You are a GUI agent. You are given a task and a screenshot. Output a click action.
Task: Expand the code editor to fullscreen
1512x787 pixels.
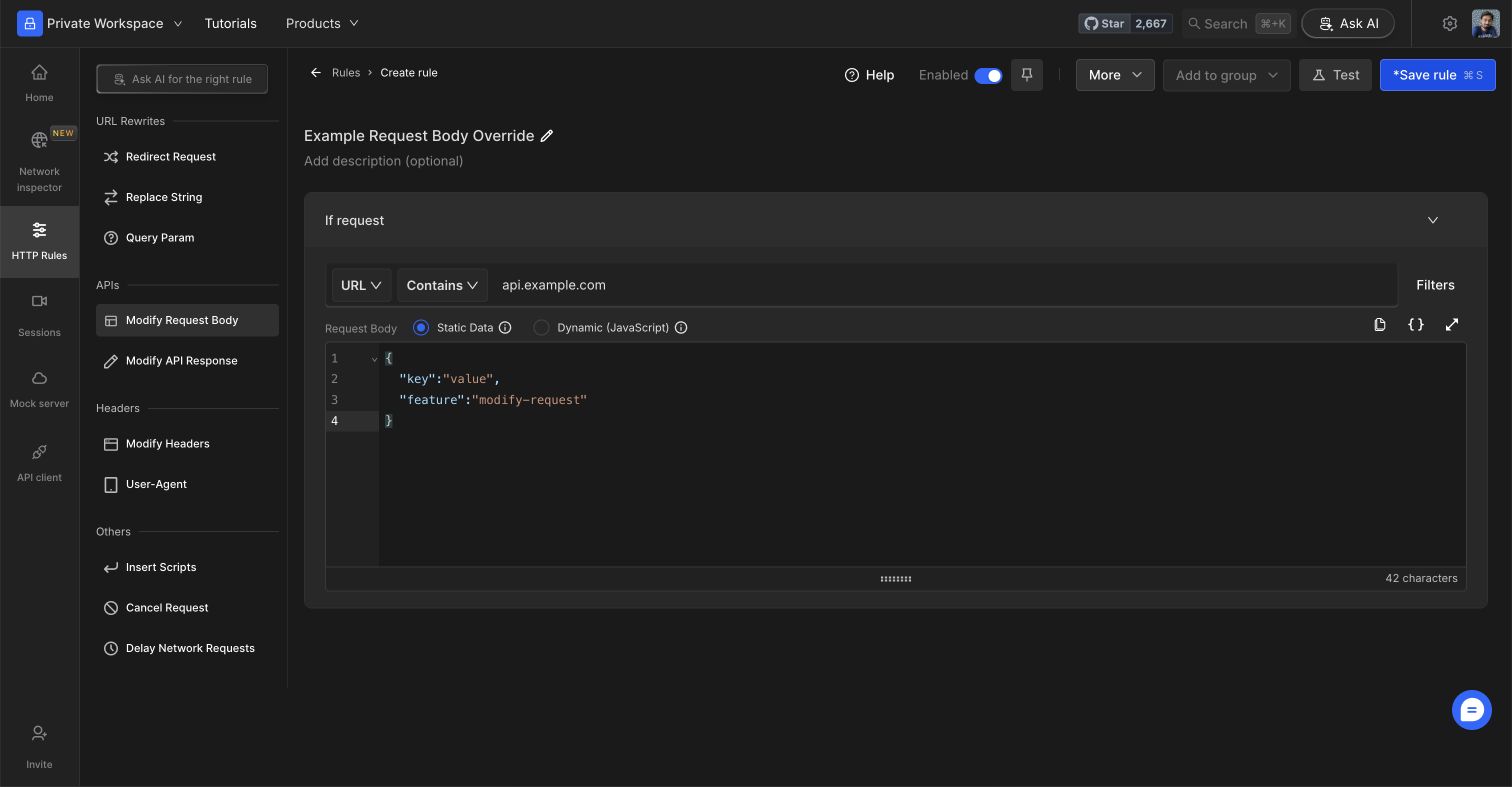[1451, 324]
